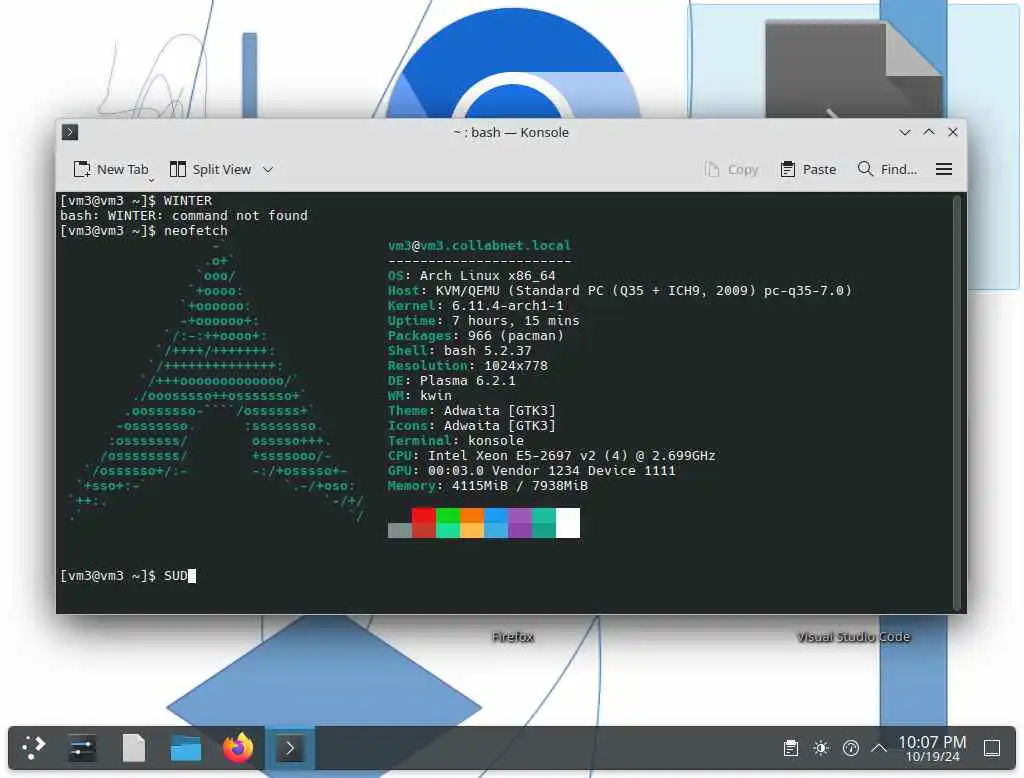1024x778 pixels.
Task: Click the Packages 966 (pacman) line
Action: [x=475, y=336]
